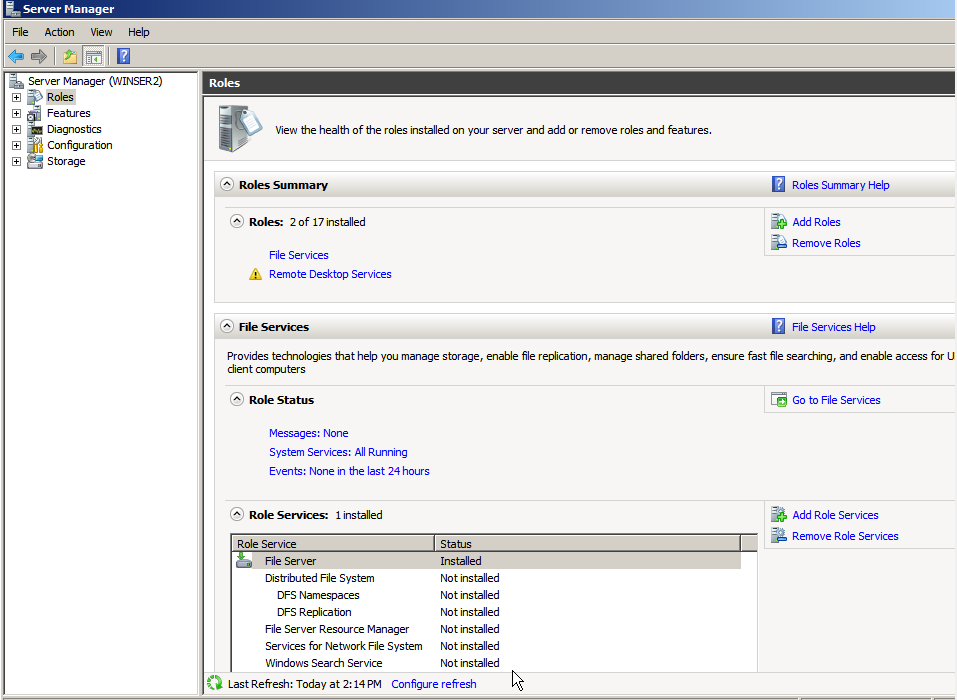Open the File menu
957x700 pixels.
click(20, 32)
